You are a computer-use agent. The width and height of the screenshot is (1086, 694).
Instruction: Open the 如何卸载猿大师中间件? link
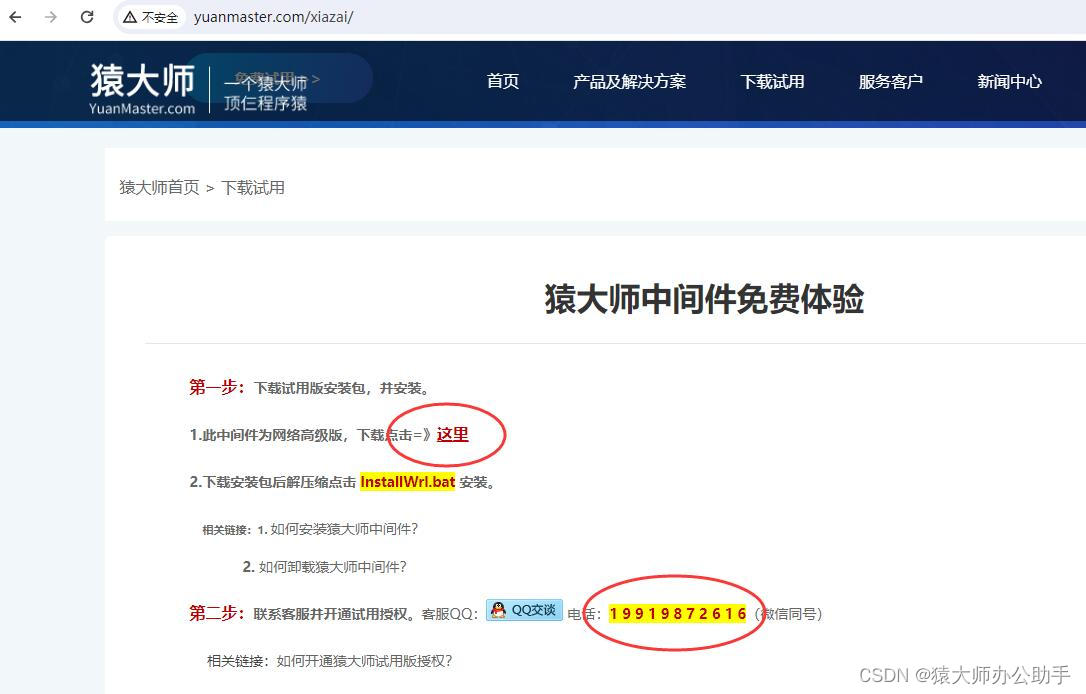(x=332, y=567)
